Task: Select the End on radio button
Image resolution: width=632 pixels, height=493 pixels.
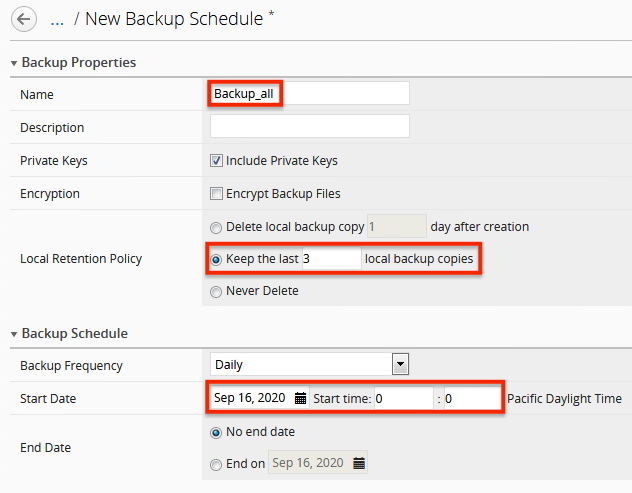Action: [216, 463]
